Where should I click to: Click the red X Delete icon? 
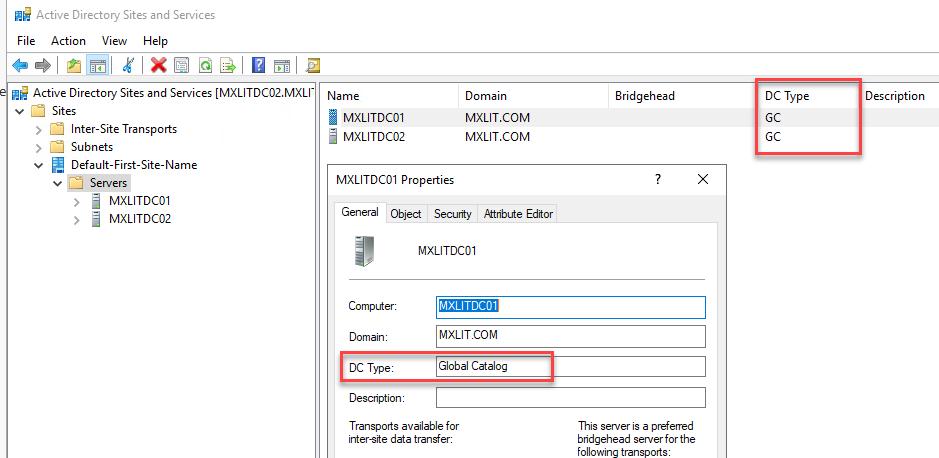[158, 66]
